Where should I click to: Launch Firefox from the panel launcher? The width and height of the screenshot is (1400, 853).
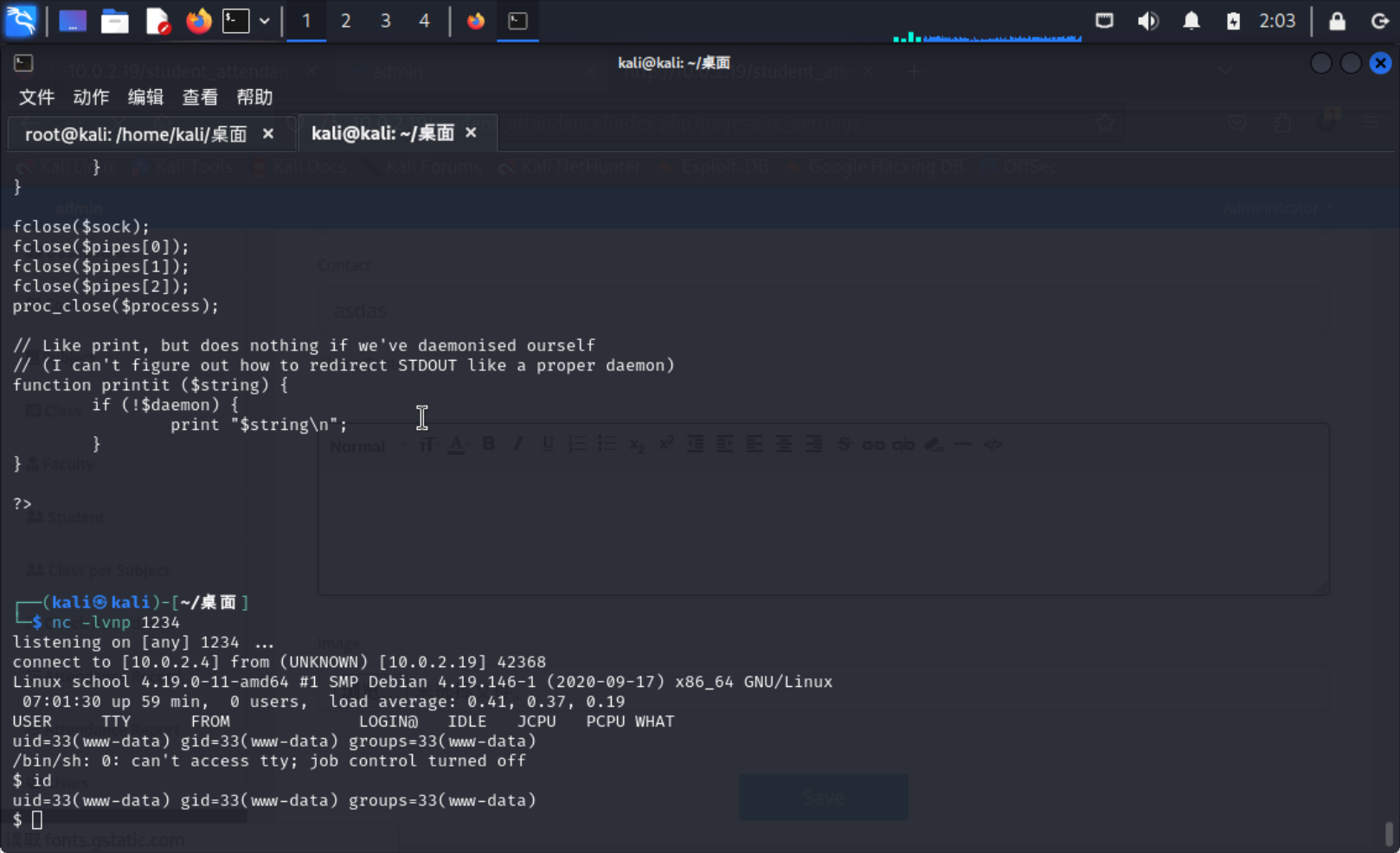(x=199, y=21)
